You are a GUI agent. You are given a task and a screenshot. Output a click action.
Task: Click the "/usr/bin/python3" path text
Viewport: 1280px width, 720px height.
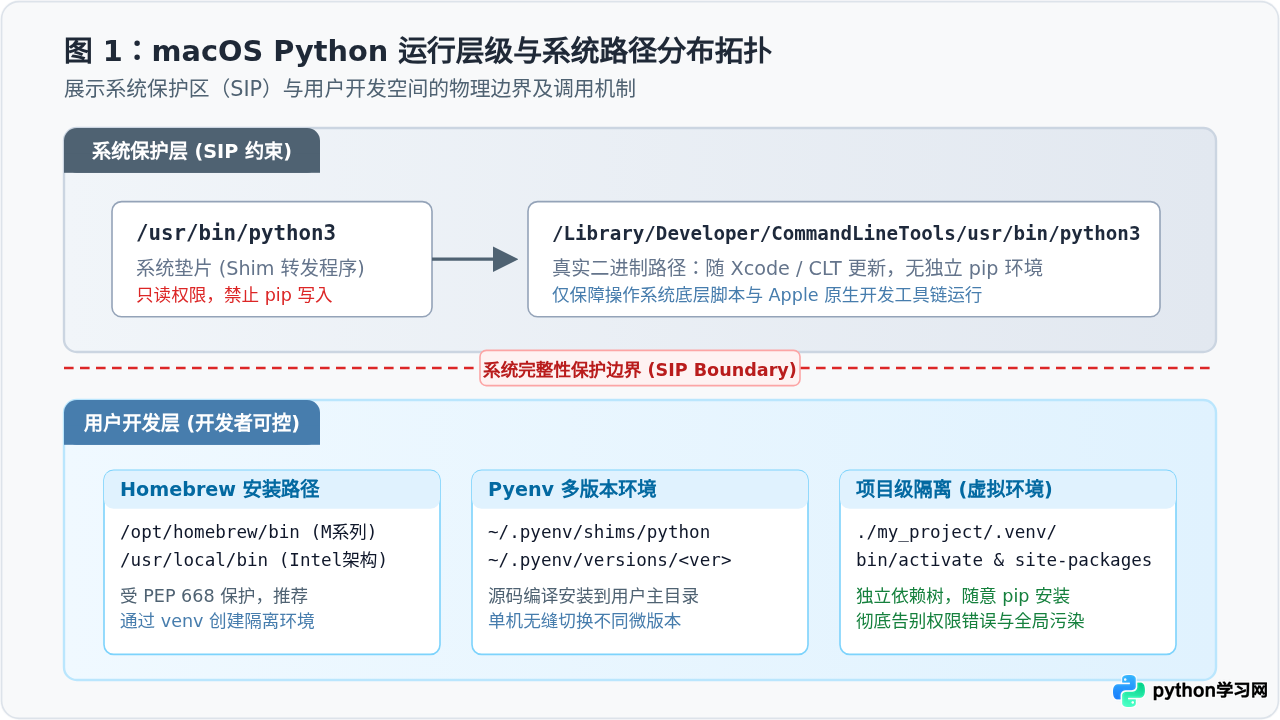click(x=236, y=233)
